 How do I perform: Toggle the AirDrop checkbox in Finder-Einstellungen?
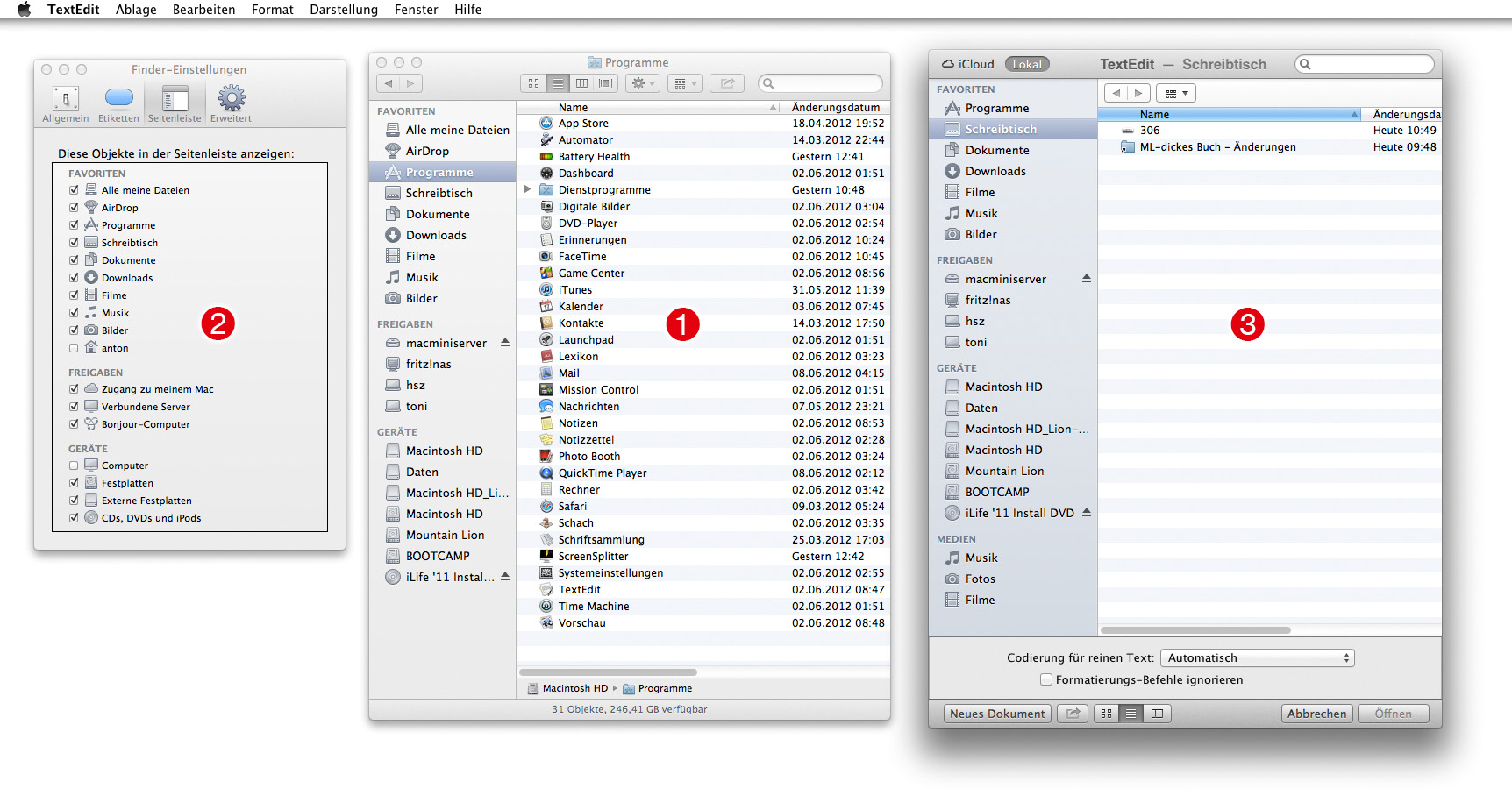click(74, 208)
